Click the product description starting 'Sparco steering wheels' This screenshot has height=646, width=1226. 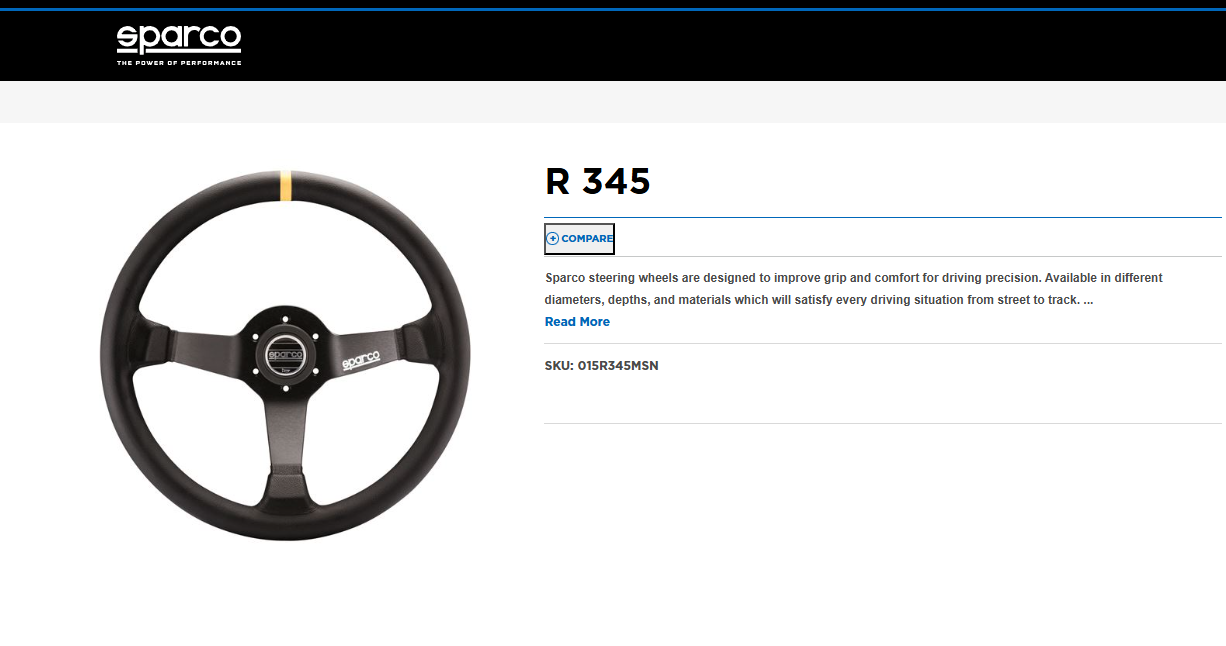pos(854,289)
